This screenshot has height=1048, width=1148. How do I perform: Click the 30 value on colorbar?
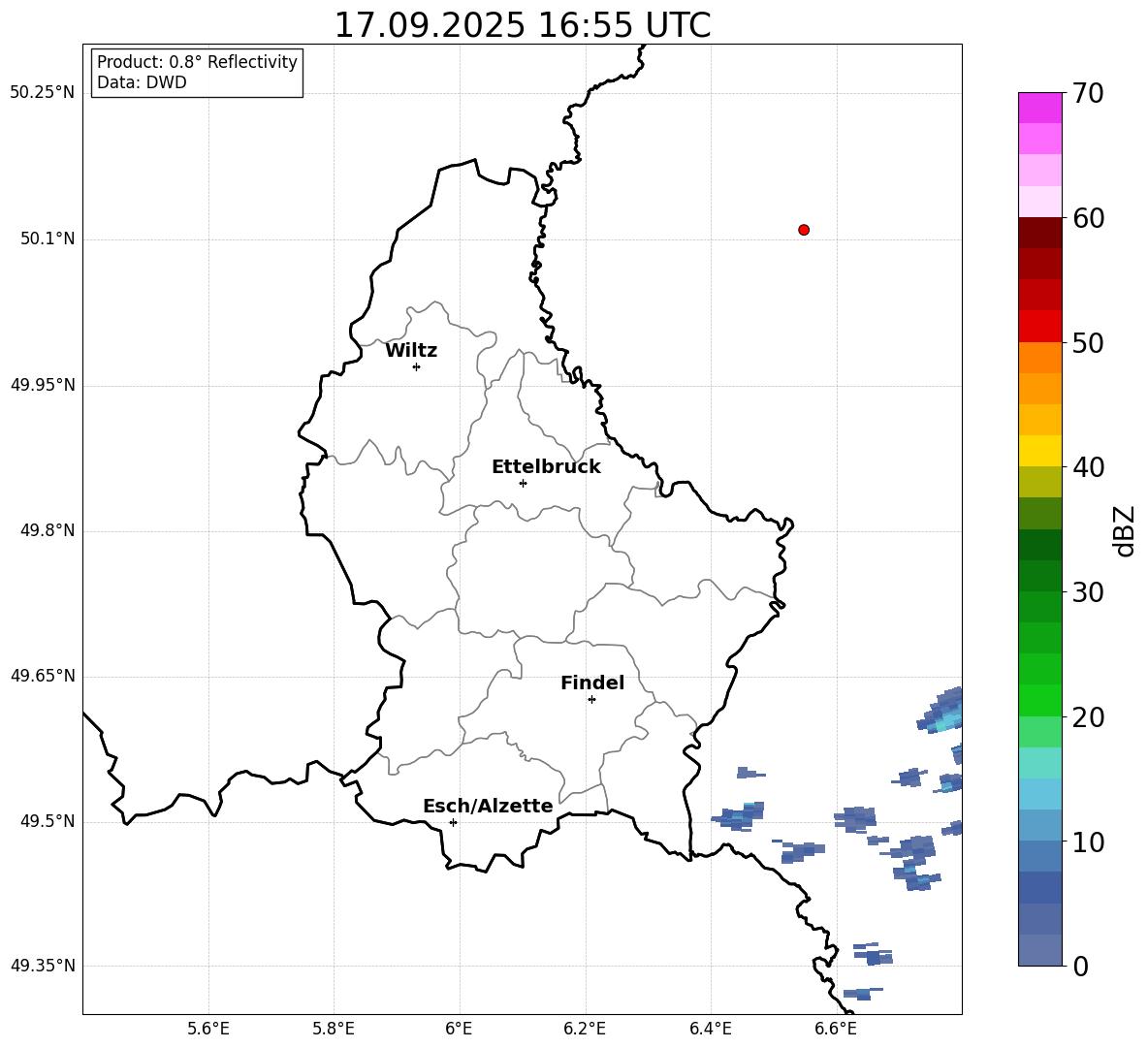coord(1088,591)
